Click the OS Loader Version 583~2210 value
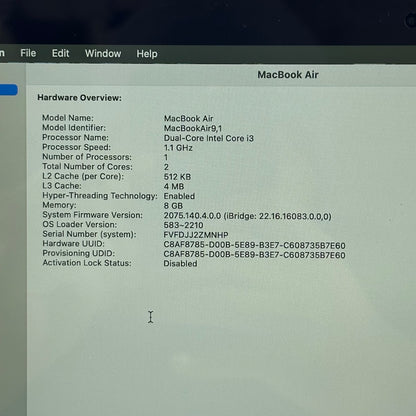Viewport: 416px width, 416px height. (183, 225)
